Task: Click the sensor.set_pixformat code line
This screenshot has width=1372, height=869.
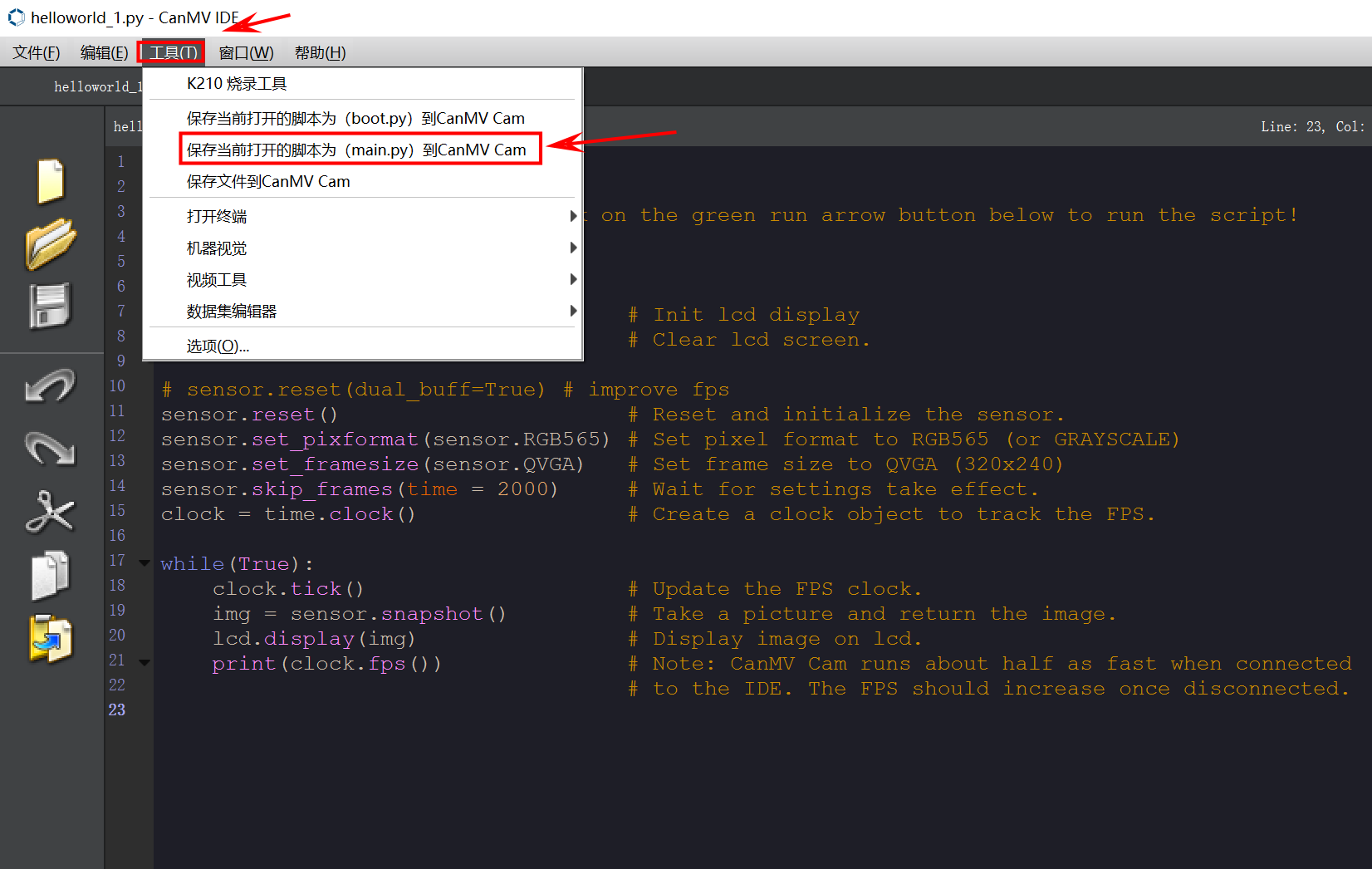Action: tap(385, 439)
